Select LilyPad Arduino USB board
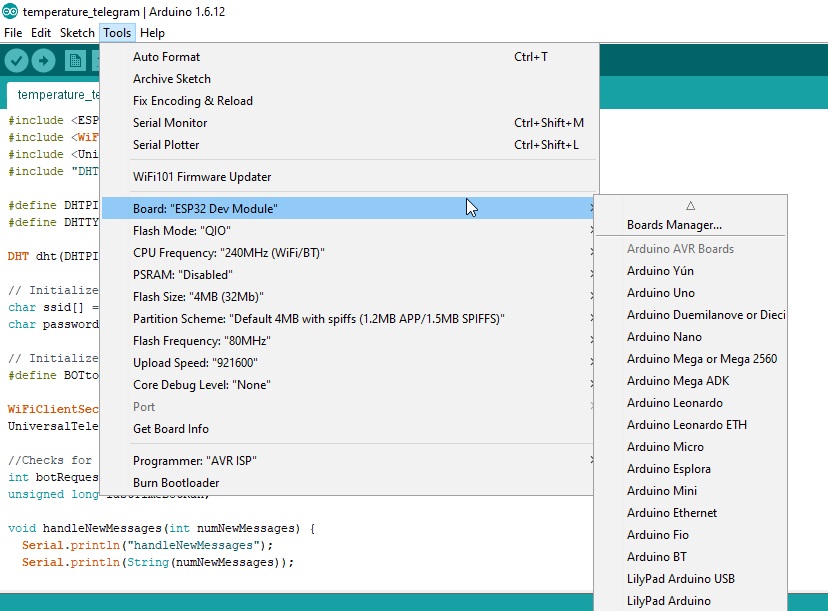The height and width of the screenshot is (611, 828). tap(691, 579)
